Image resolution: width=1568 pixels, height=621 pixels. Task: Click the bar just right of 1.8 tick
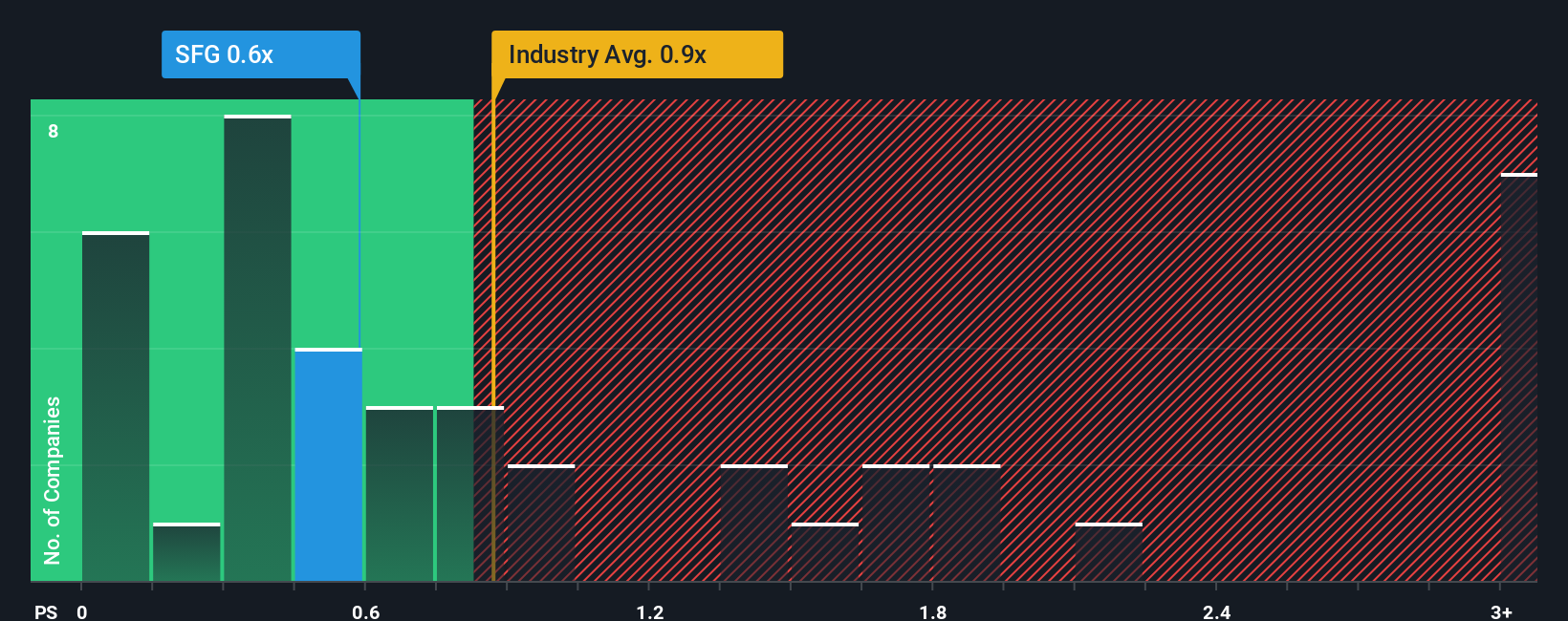click(x=967, y=523)
